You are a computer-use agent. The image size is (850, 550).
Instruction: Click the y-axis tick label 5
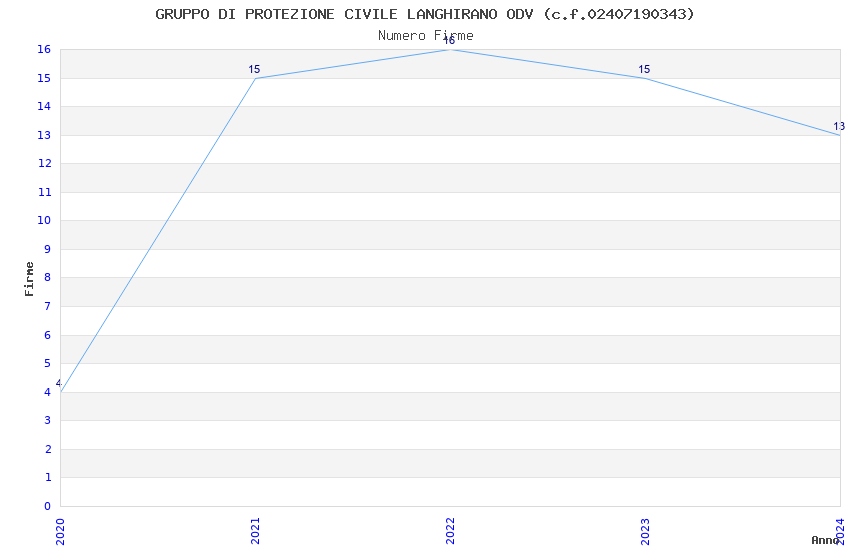pyautogui.click(x=48, y=363)
